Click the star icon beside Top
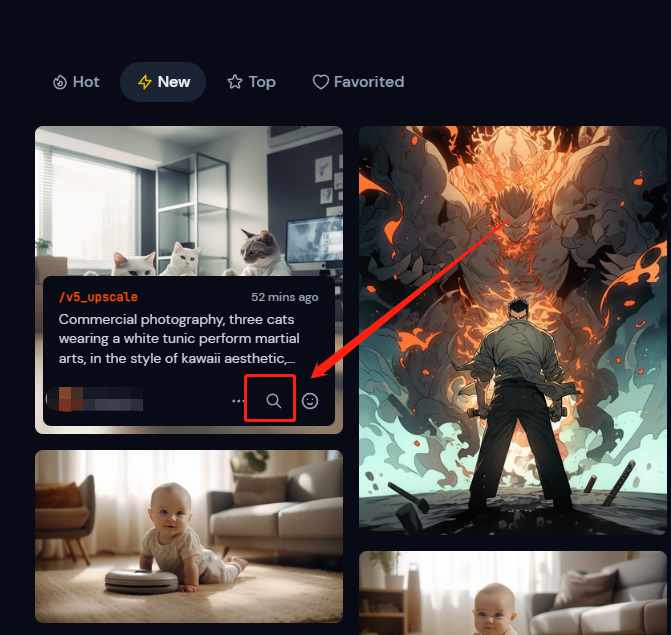This screenshot has height=635, width=671. point(235,81)
